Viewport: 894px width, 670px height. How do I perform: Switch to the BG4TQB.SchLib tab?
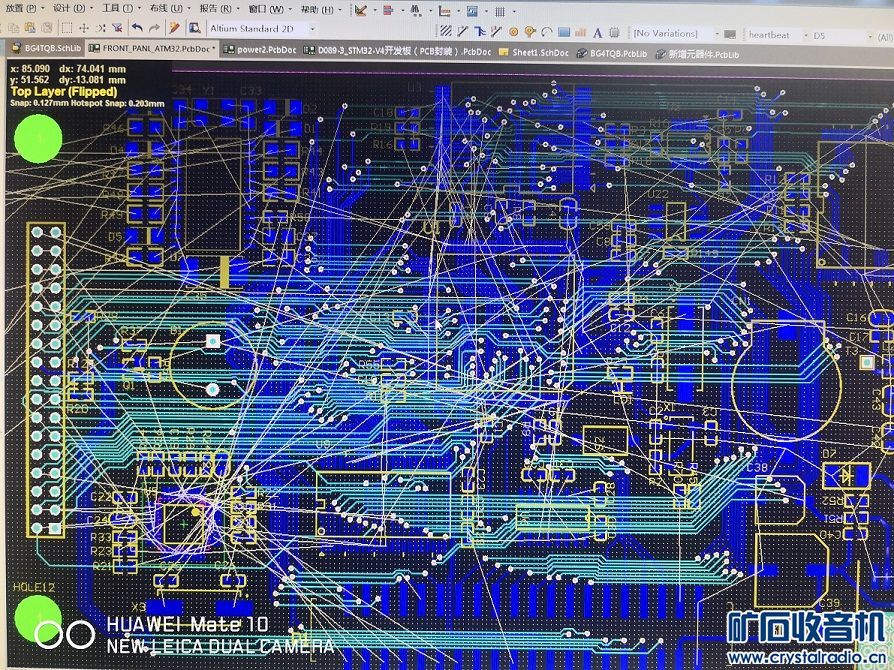tap(46, 48)
